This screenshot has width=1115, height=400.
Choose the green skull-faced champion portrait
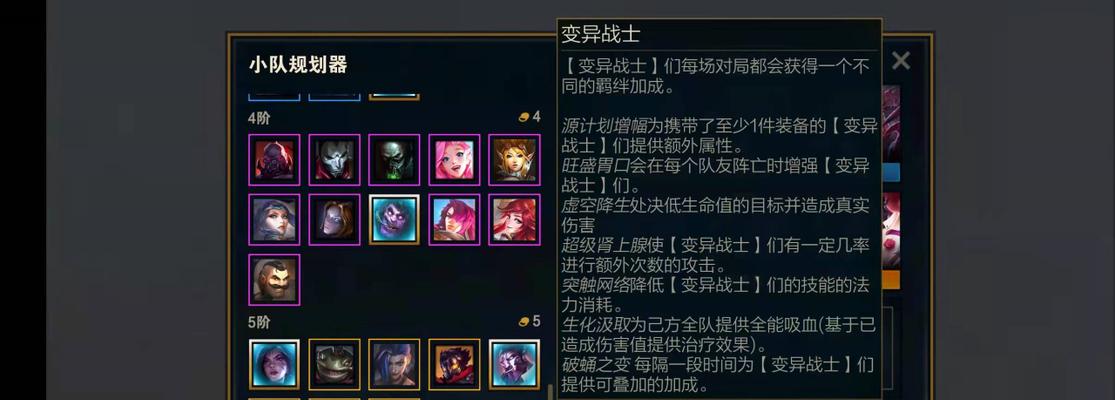[394, 160]
